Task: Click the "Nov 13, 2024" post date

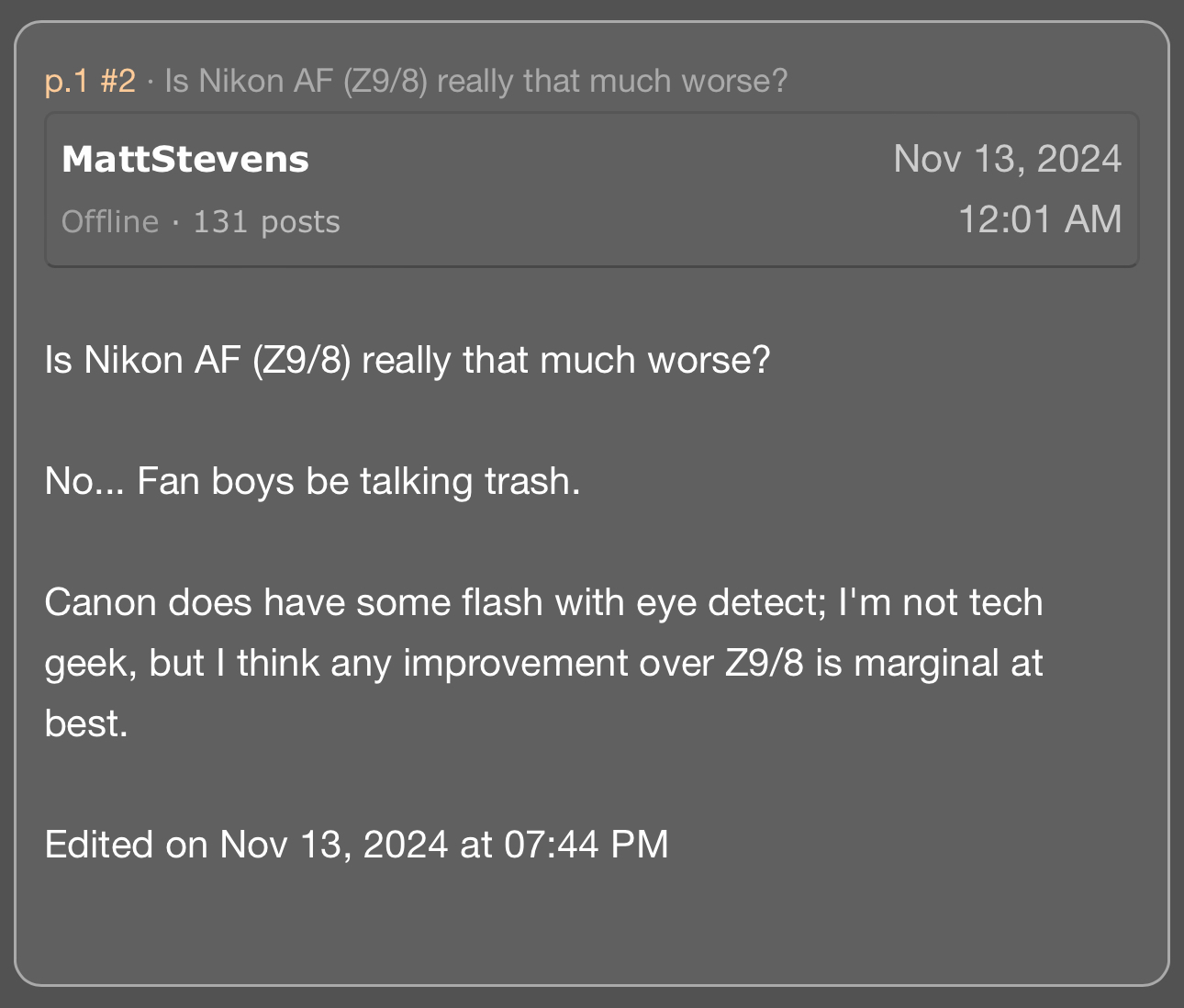Action: (1007, 159)
